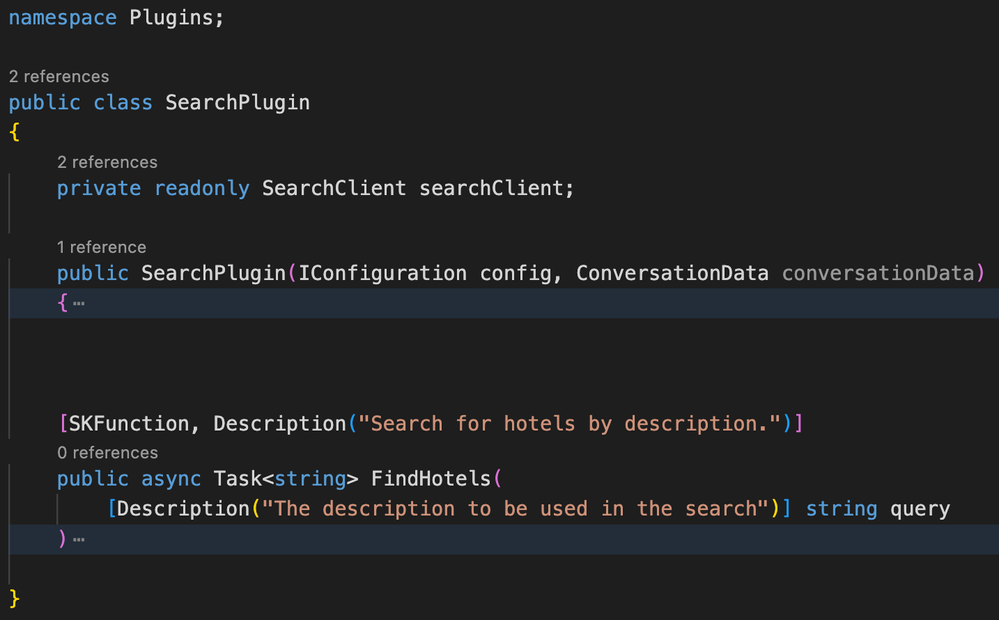The width and height of the screenshot is (999, 620).
Task: Click the 'private' keyword
Action: pos(99,188)
